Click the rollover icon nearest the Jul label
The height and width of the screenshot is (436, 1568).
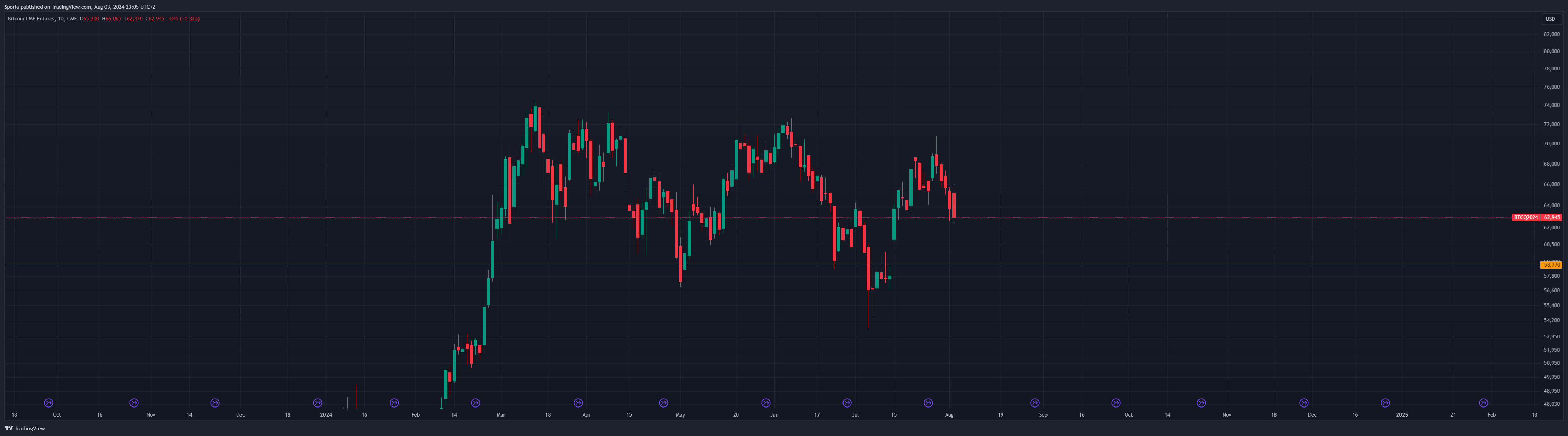847,403
